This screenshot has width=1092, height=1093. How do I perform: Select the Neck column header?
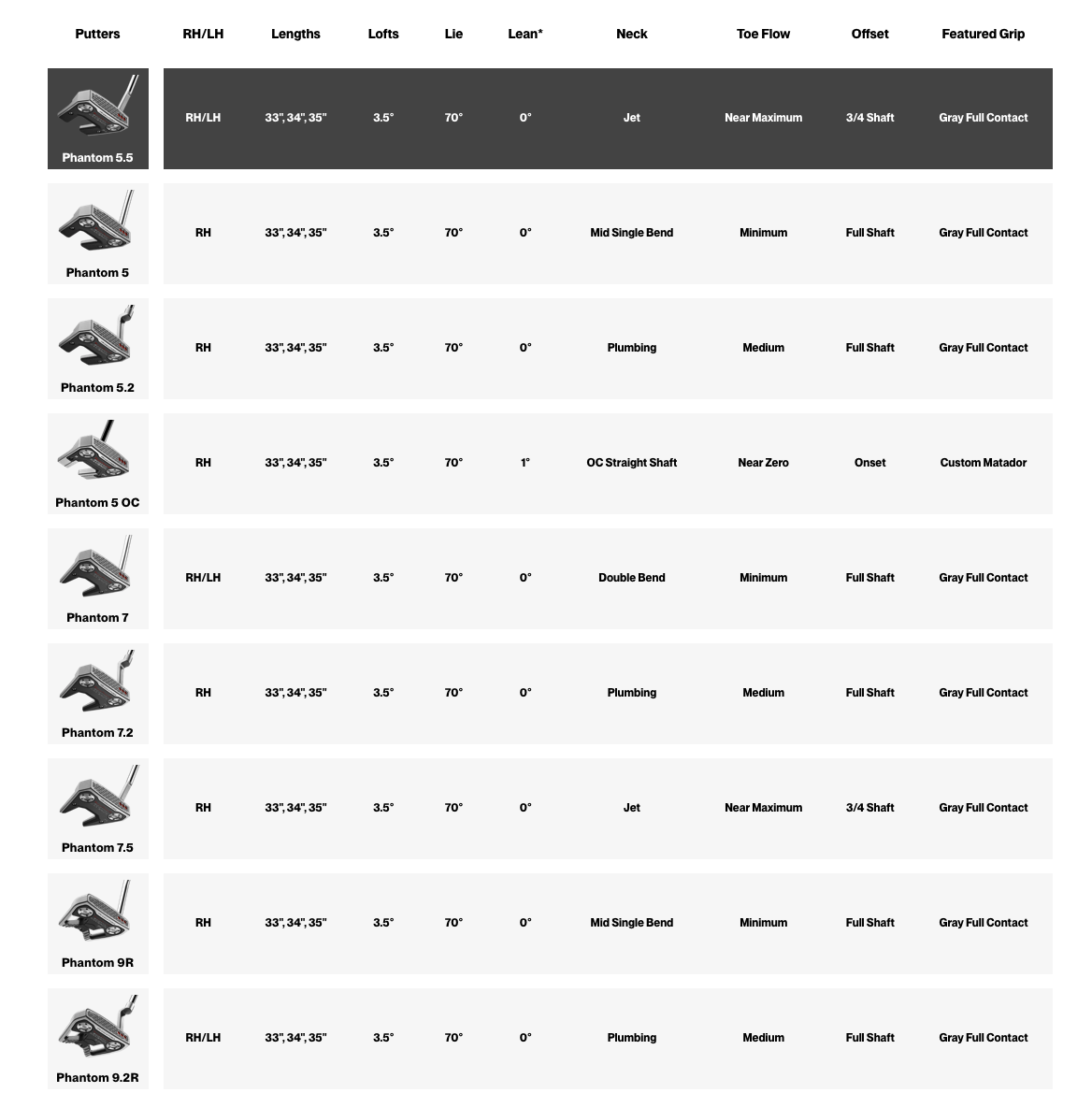coord(632,34)
